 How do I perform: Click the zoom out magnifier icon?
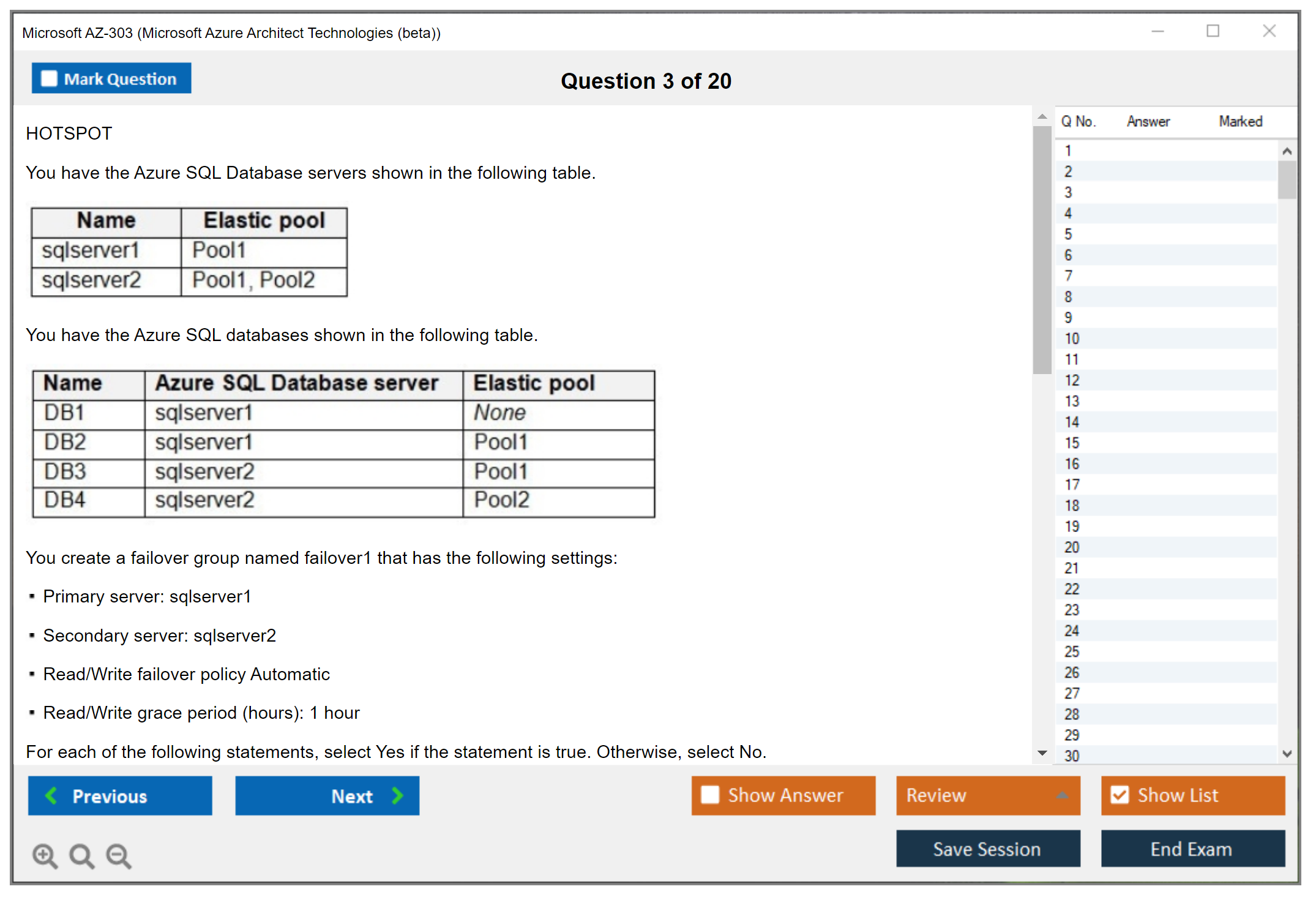coord(119,855)
